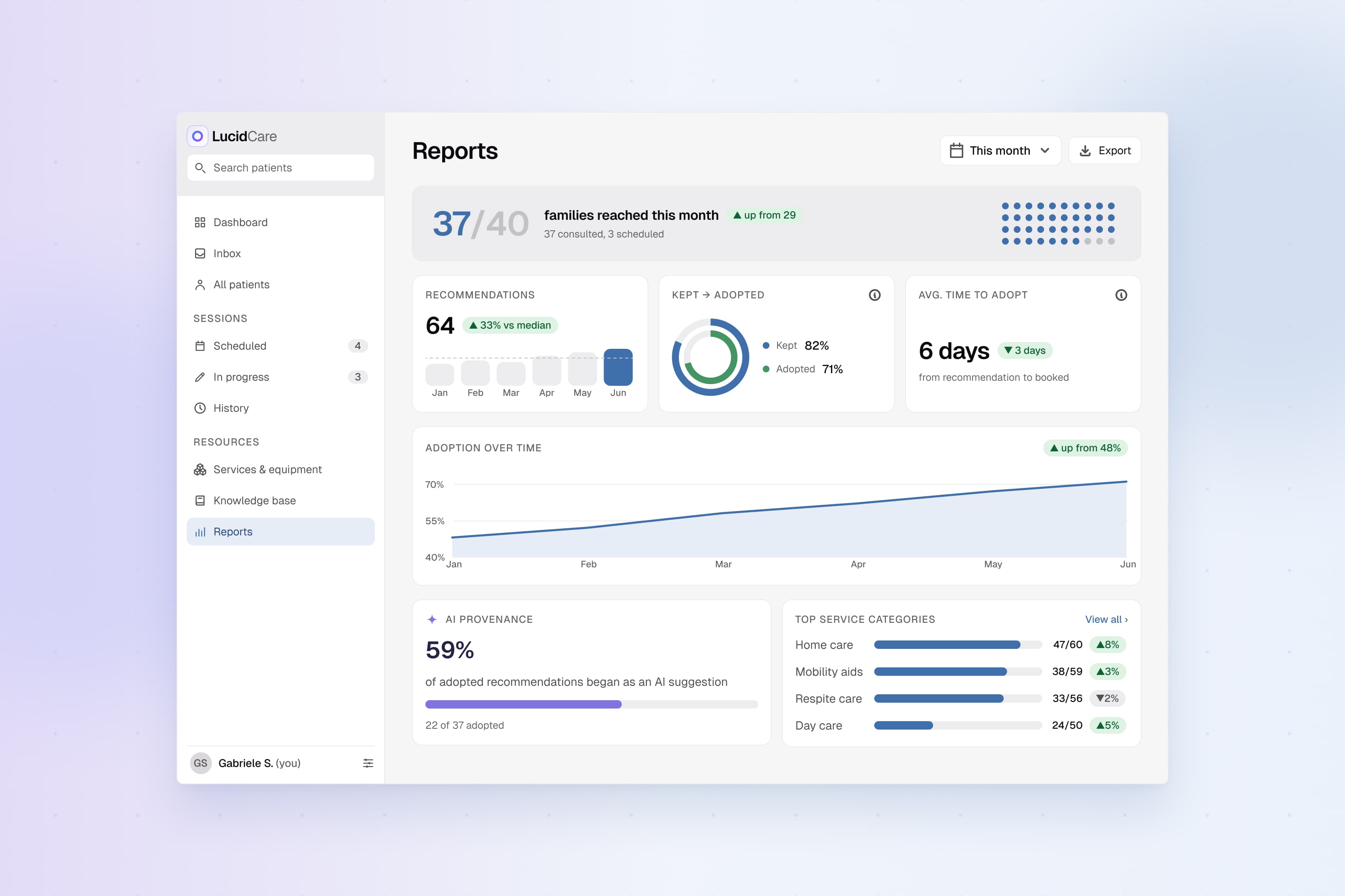Open the Knowledge base
Viewport: 1345px width, 896px height.
click(x=280, y=501)
